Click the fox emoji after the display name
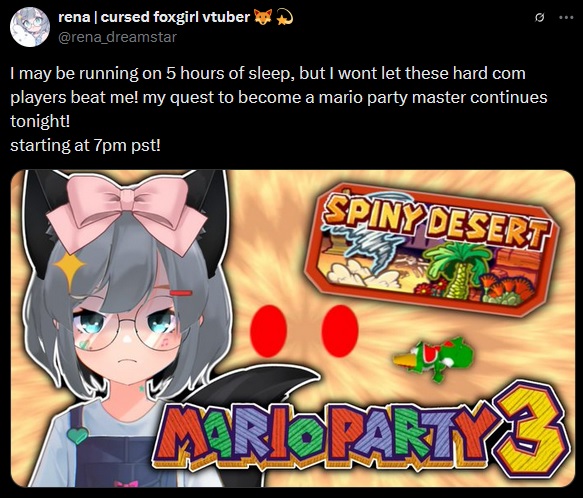This screenshot has height=498, width=583. [263, 17]
